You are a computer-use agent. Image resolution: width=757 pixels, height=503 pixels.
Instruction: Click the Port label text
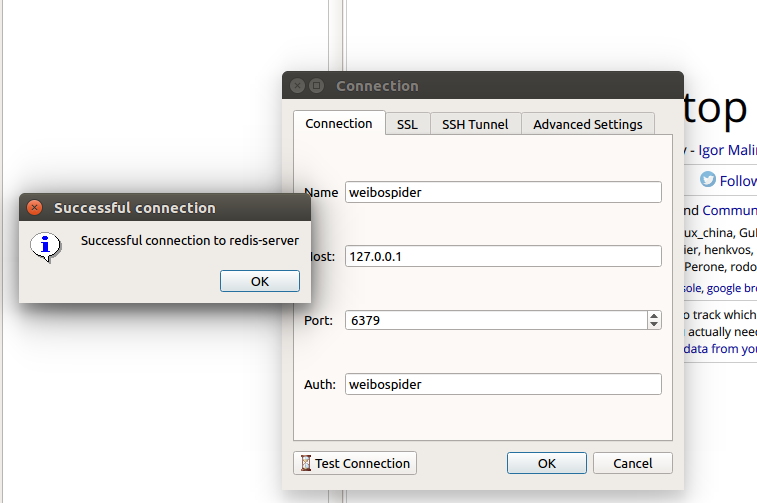coord(318,321)
